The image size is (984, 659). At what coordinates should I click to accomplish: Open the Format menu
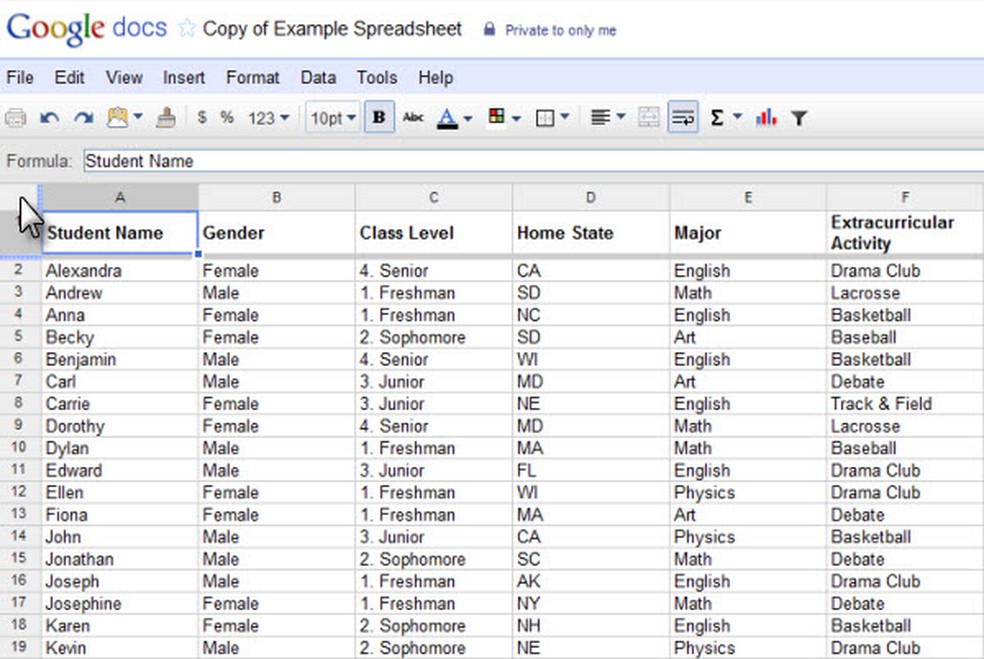[x=252, y=78]
